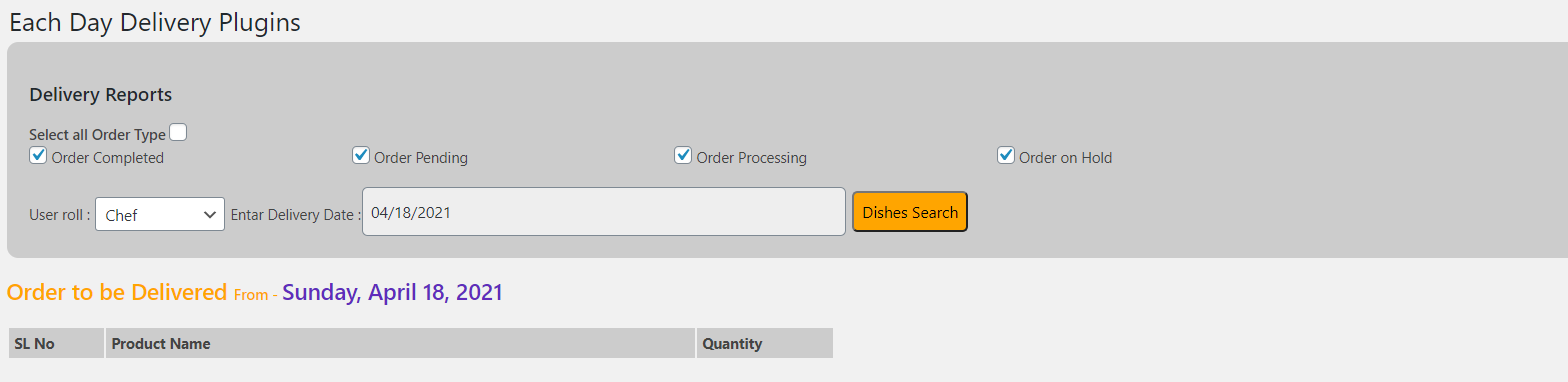The image size is (1568, 382).
Task: Tick the Select all Order Type checkbox
Action: pyautogui.click(x=178, y=132)
